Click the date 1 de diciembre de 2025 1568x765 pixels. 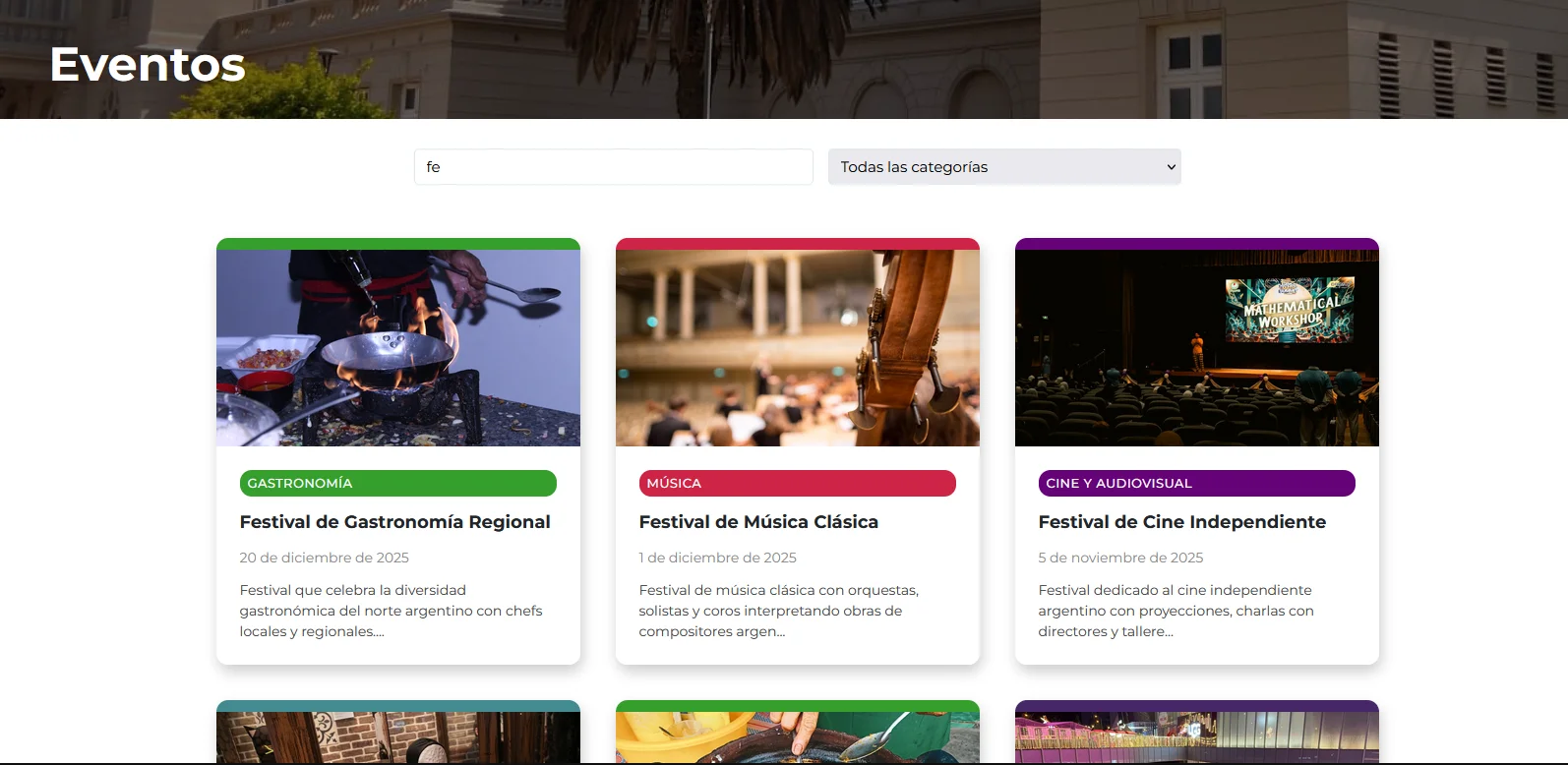click(x=717, y=558)
